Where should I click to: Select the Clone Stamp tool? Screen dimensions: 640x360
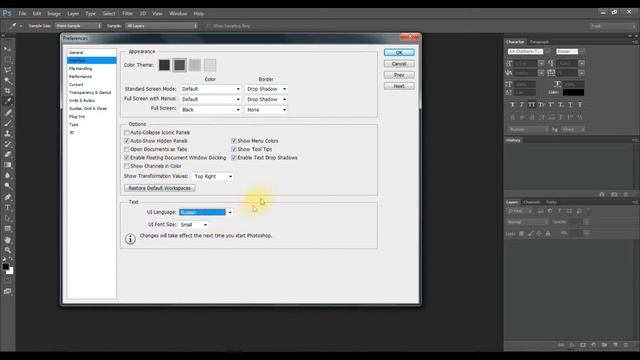8,133
